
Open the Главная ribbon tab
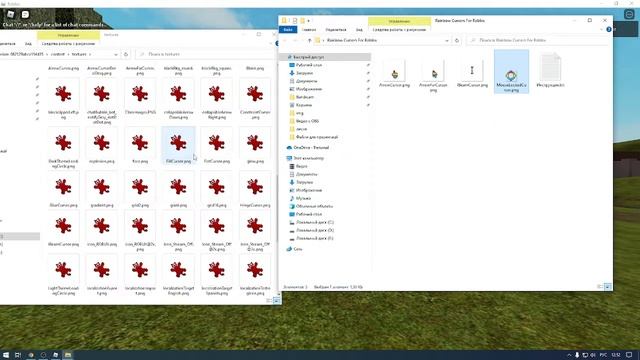(309, 29)
